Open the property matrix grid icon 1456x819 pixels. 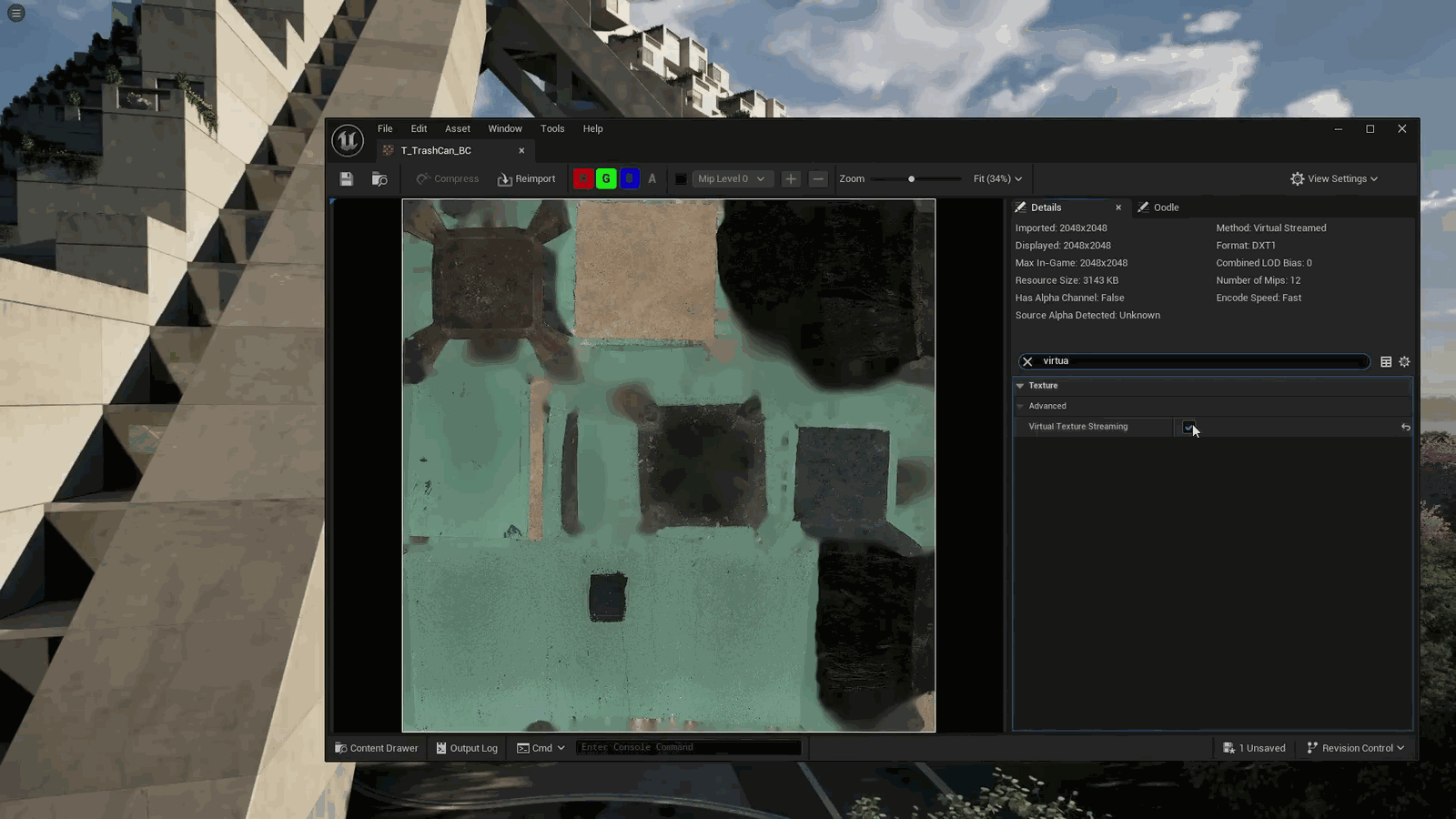tap(1386, 361)
